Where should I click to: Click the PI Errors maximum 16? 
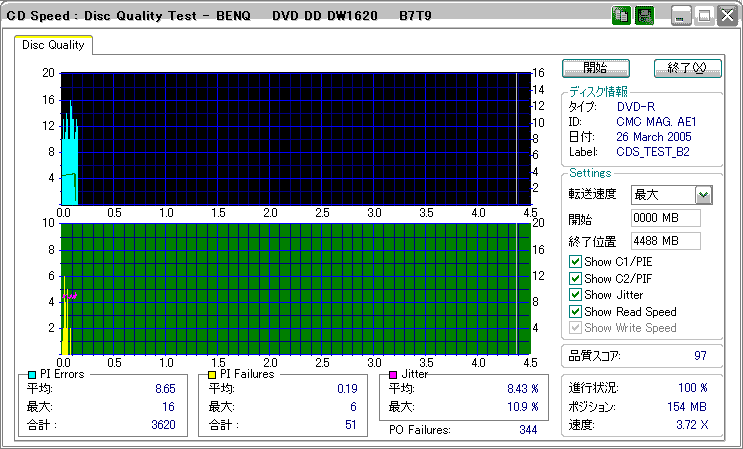(168, 406)
